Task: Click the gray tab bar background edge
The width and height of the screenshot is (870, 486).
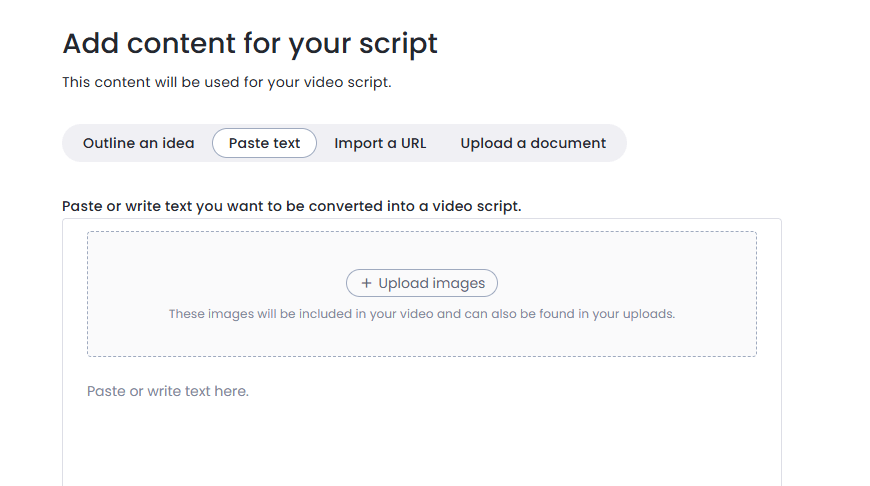Action: [617, 143]
